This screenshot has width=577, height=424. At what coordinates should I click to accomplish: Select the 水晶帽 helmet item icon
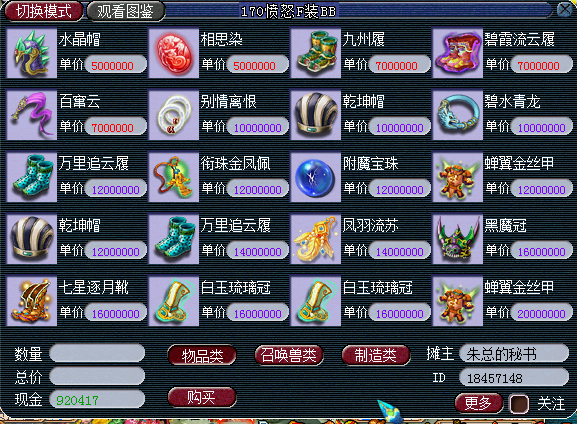32,53
